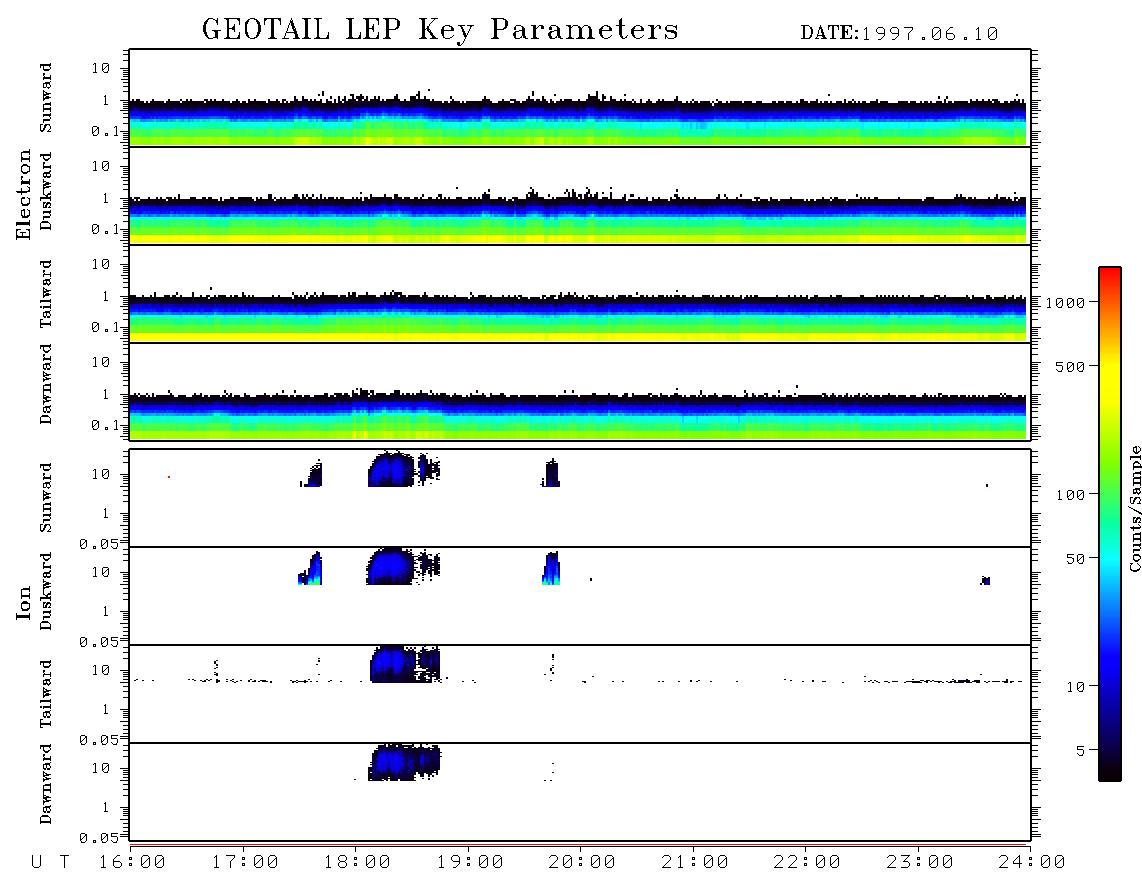Click the "16:00" time axis tick label

132,862
